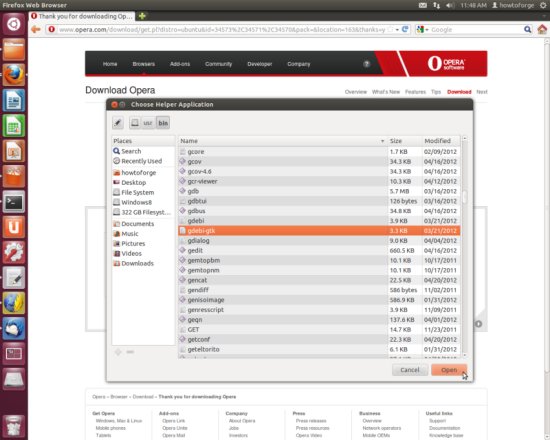This screenshot has height=440, width=550.
Task: Click the Cancel button in dialog
Action: 410,370
